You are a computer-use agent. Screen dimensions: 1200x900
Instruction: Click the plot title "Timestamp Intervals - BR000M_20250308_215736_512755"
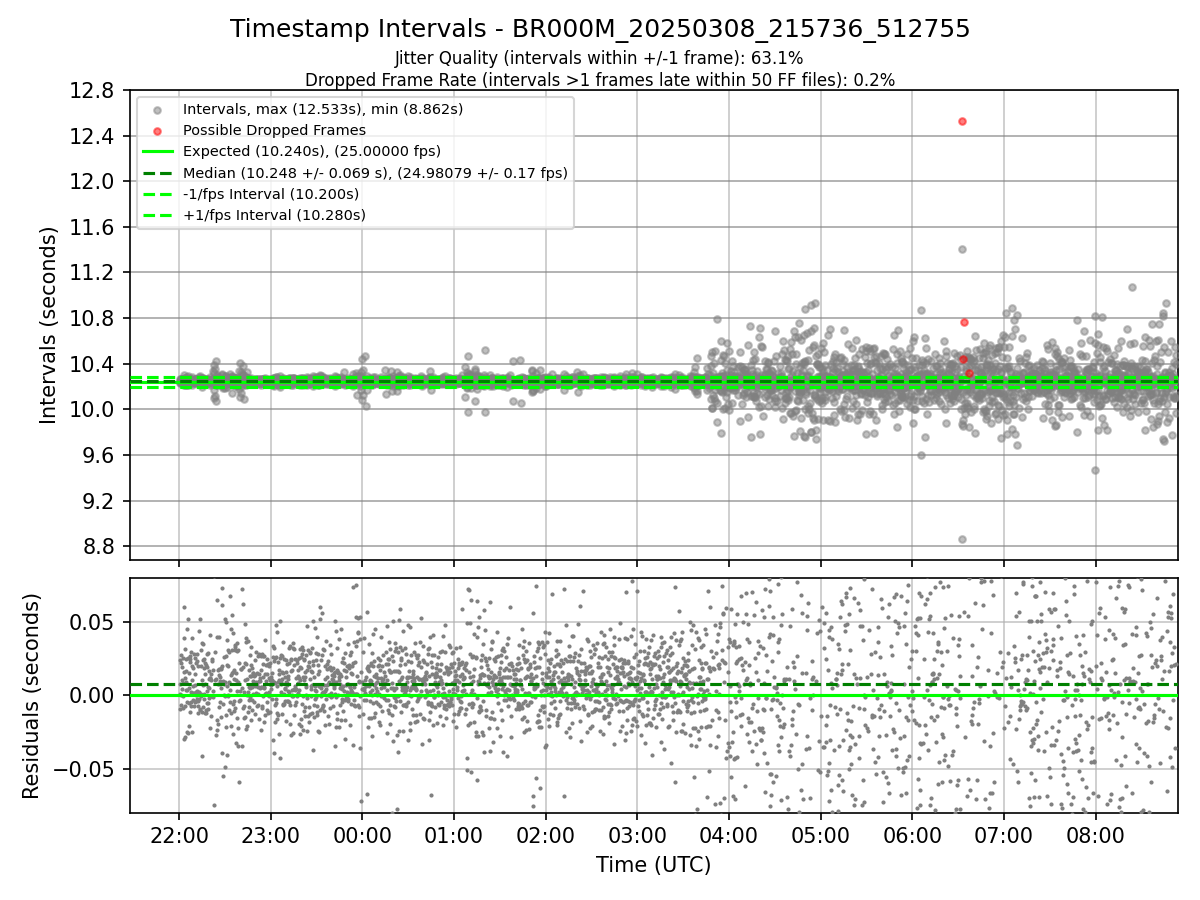point(600,29)
